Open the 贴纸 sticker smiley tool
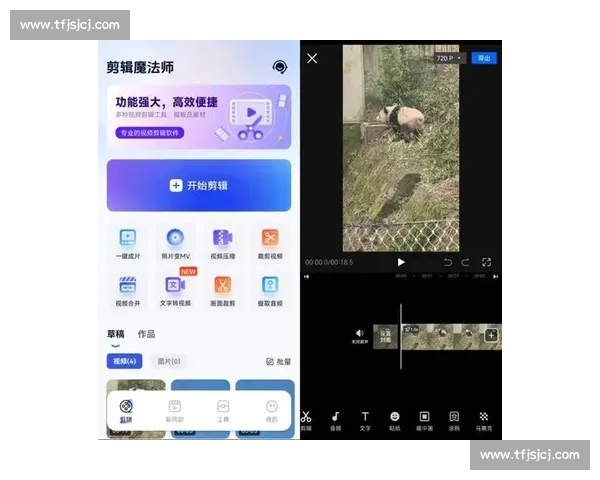This screenshot has width=600, height=480. click(395, 421)
